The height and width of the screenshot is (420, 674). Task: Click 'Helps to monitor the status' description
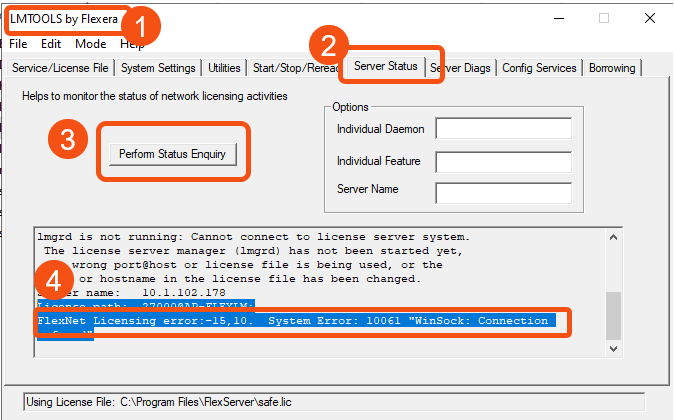point(155,96)
